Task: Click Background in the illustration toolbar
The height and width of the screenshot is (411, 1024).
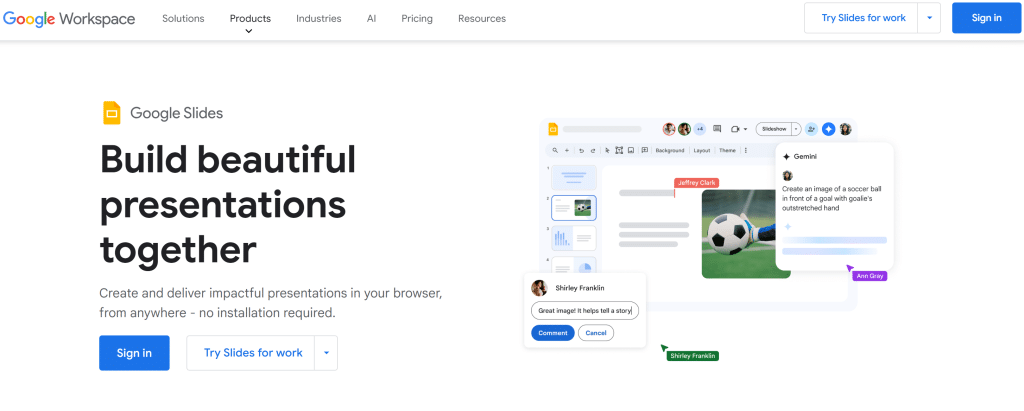Action: tap(670, 150)
